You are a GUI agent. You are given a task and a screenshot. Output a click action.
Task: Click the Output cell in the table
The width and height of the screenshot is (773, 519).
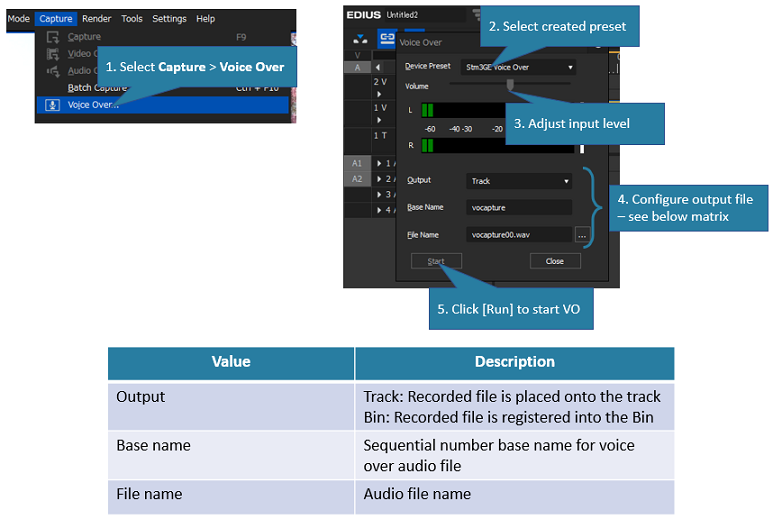click(231, 407)
